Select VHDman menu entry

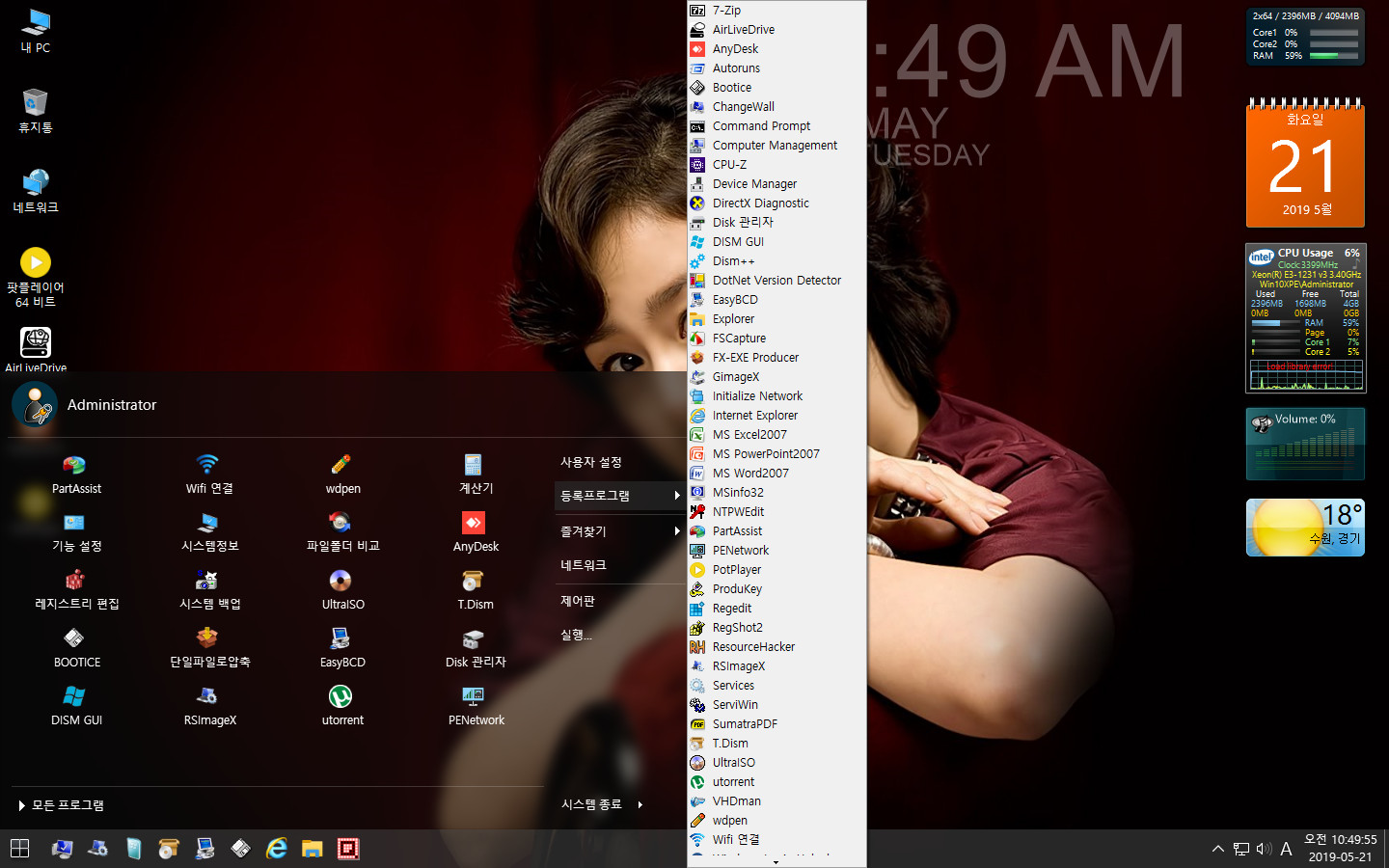click(x=776, y=801)
